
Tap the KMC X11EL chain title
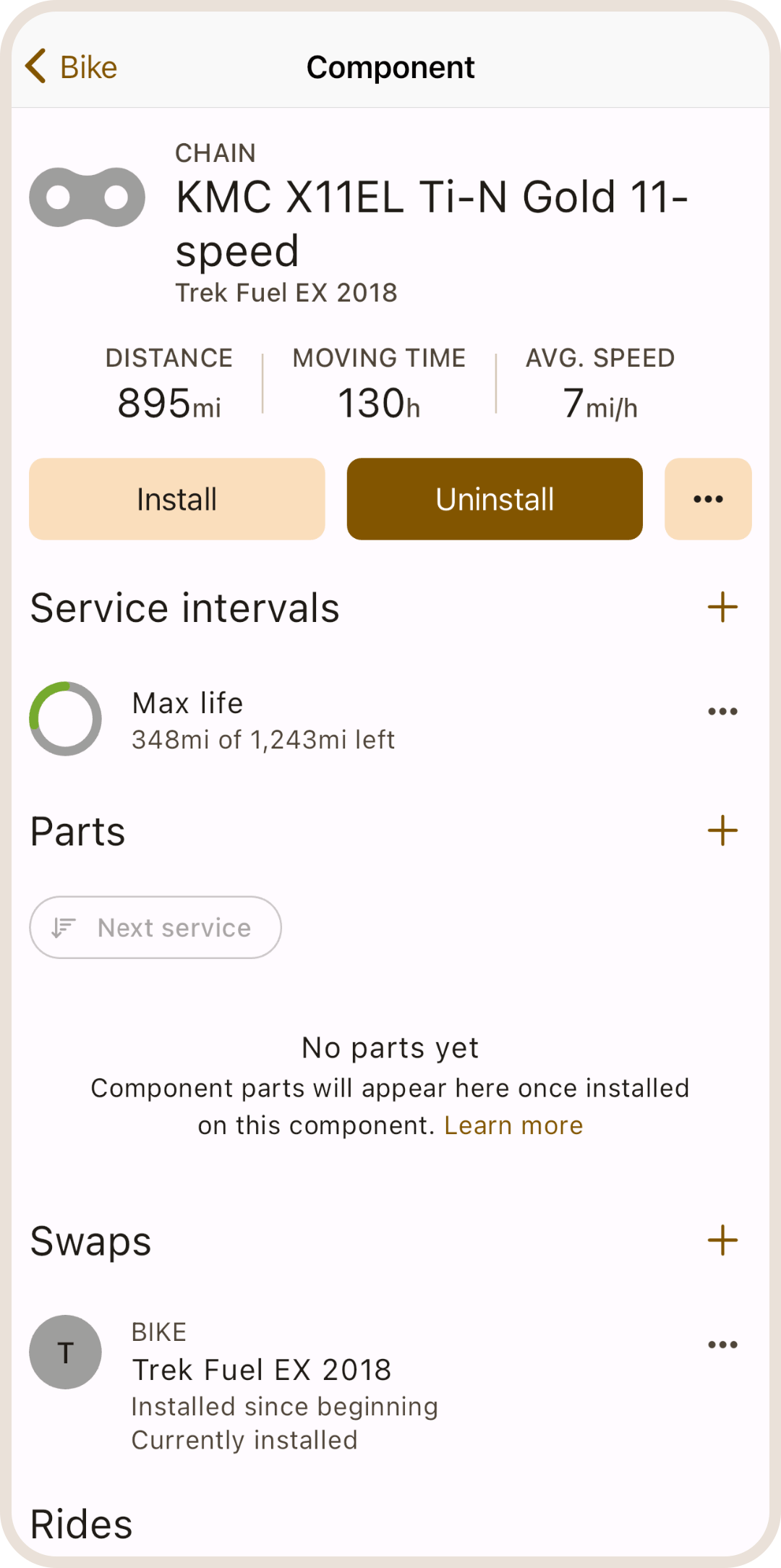[x=431, y=223]
